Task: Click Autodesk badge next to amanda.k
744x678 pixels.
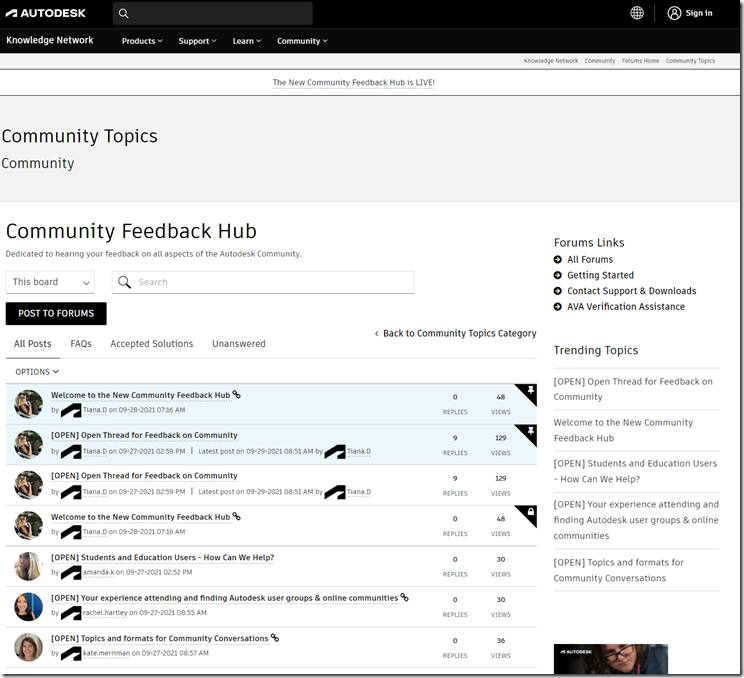Action: pyautogui.click(x=71, y=573)
